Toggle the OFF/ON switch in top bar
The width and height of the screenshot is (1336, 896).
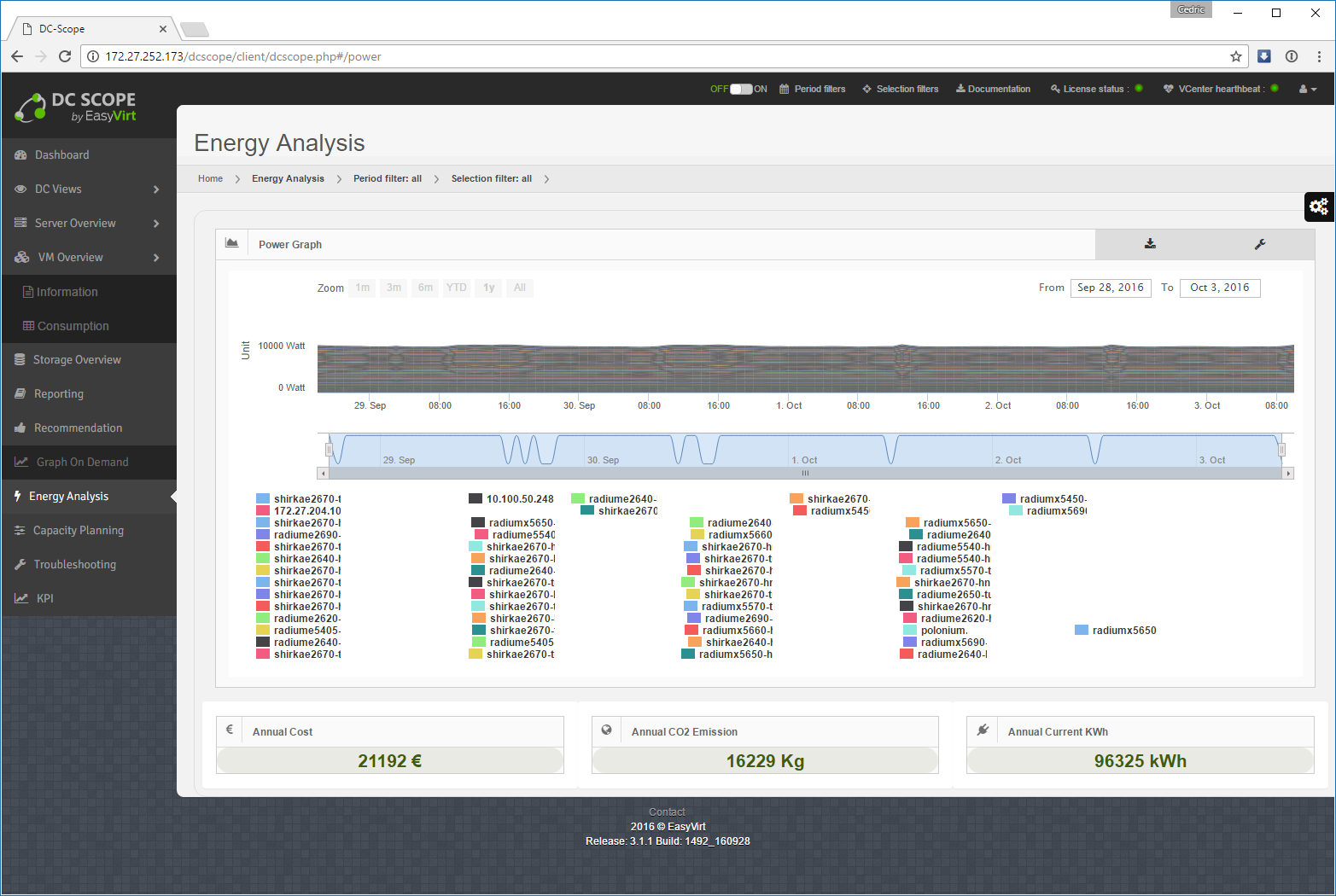[740, 89]
